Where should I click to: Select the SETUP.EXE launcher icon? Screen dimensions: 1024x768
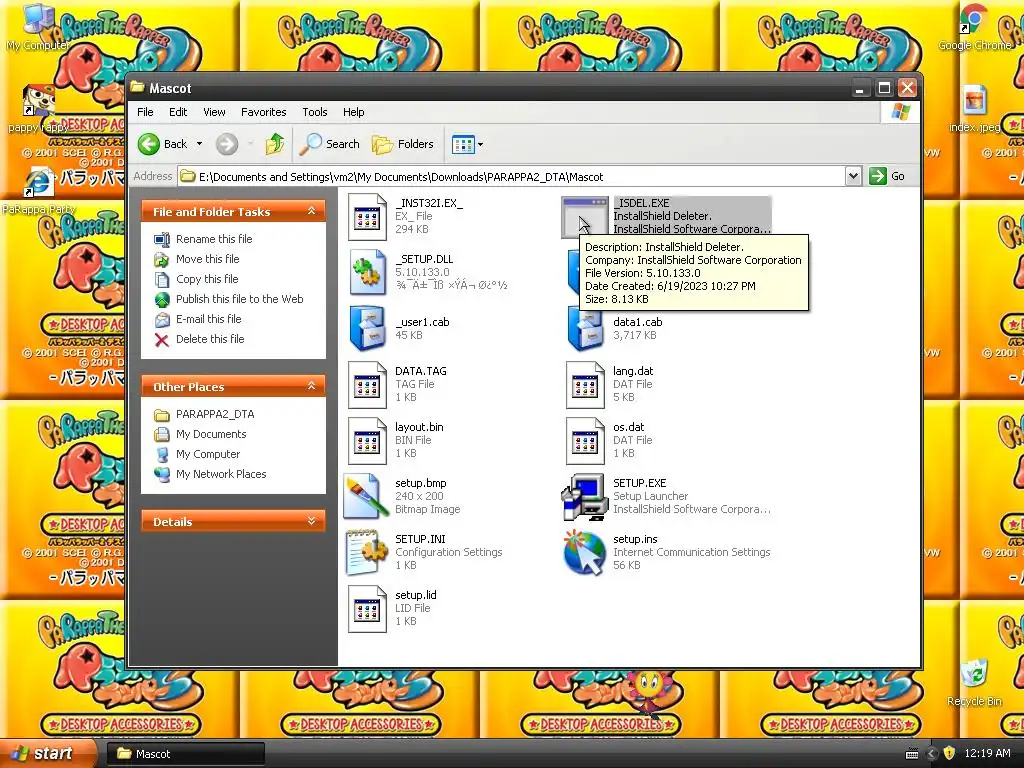coord(584,497)
